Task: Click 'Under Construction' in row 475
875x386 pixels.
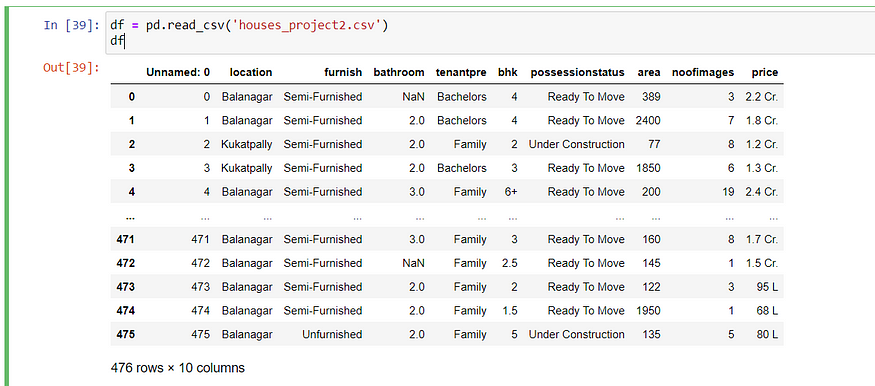Action: (x=577, y=335)
